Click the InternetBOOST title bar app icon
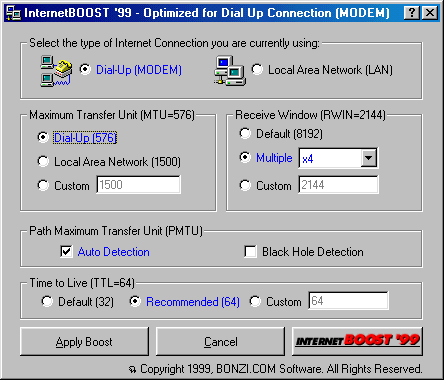Screen dimensions: 444x380 13,13
